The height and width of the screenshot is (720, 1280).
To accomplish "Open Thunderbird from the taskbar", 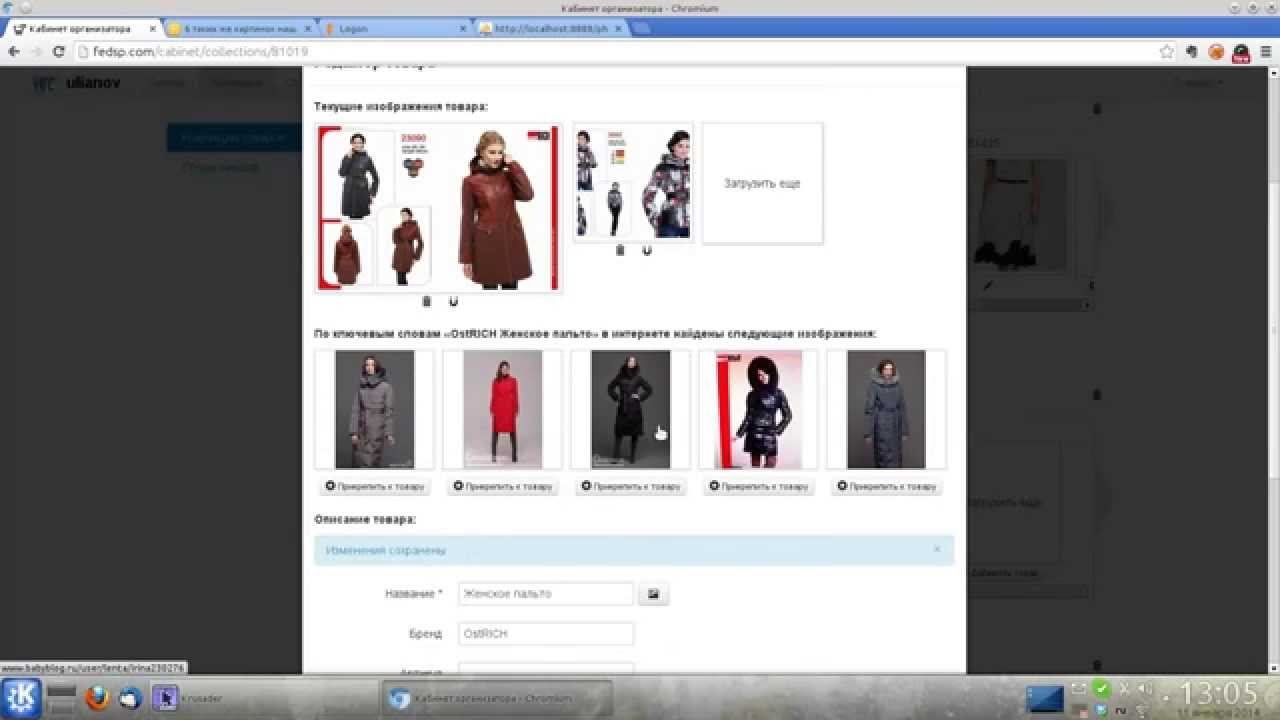I will 130,698.
